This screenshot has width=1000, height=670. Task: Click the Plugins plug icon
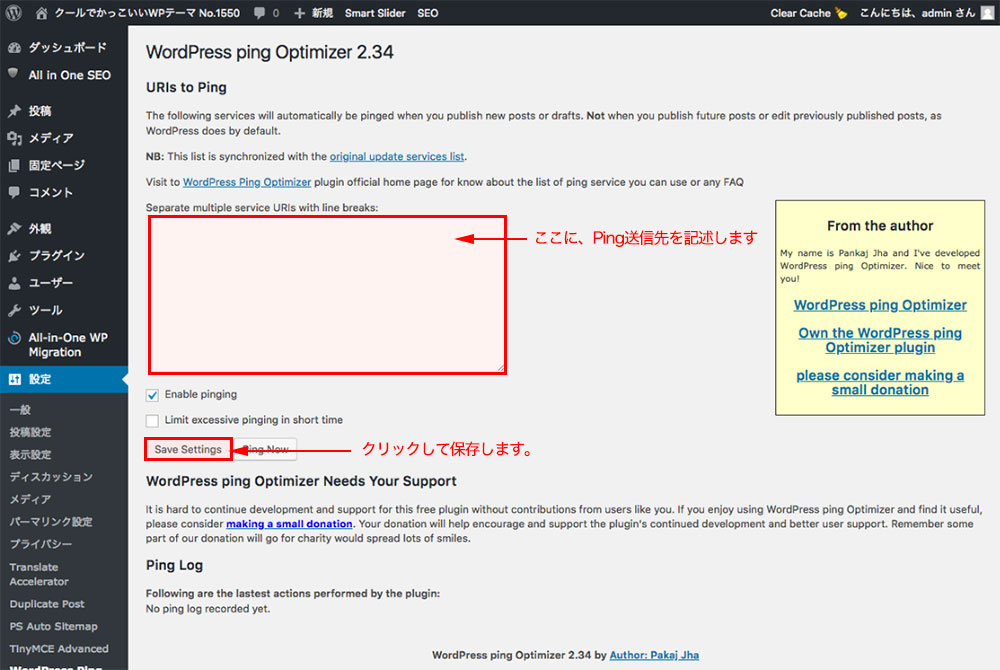pos(14,256)
